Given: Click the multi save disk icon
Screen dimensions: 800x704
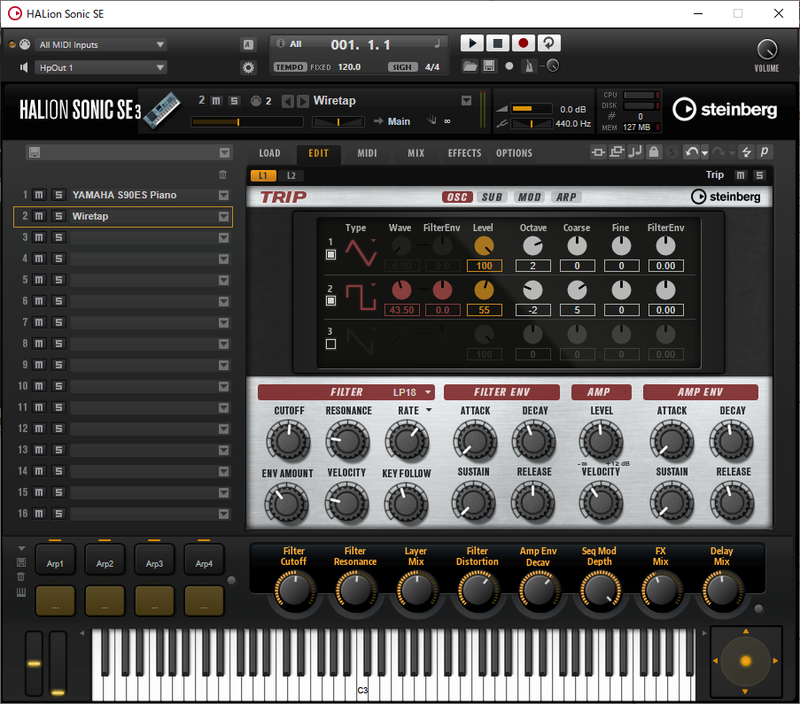Looking at the screenshot, I should (34, 153).
